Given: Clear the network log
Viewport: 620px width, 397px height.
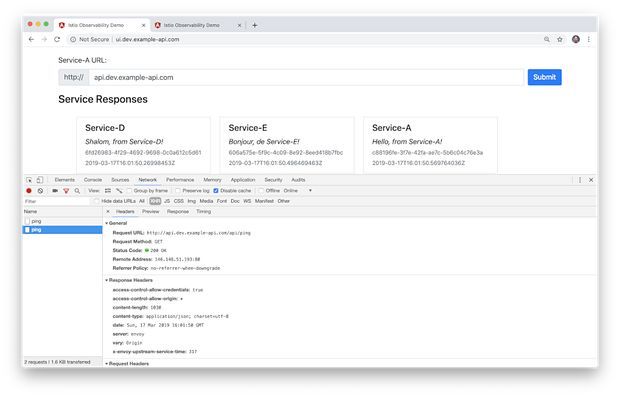Looking at the screenshot, I should click(x=40, y=191).
